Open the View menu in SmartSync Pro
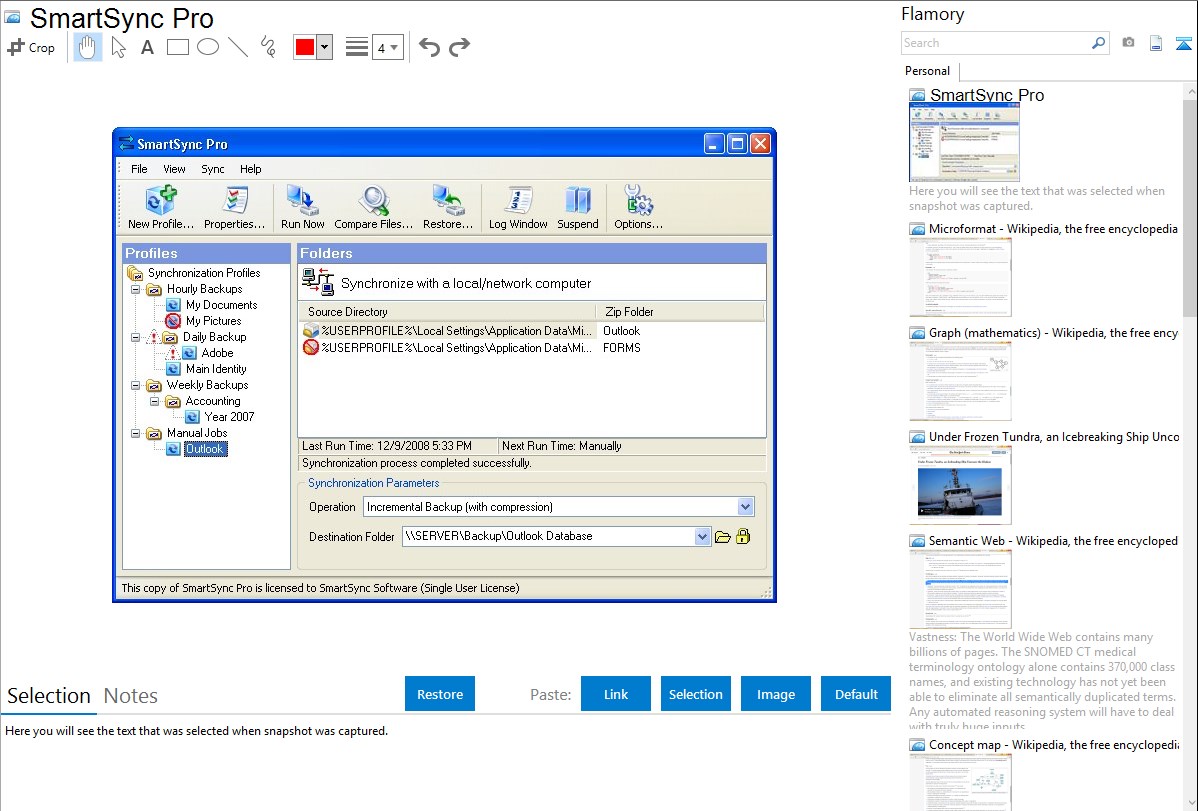The height and width of the screenshot is (811, 1198). click(x=174, y=169)
